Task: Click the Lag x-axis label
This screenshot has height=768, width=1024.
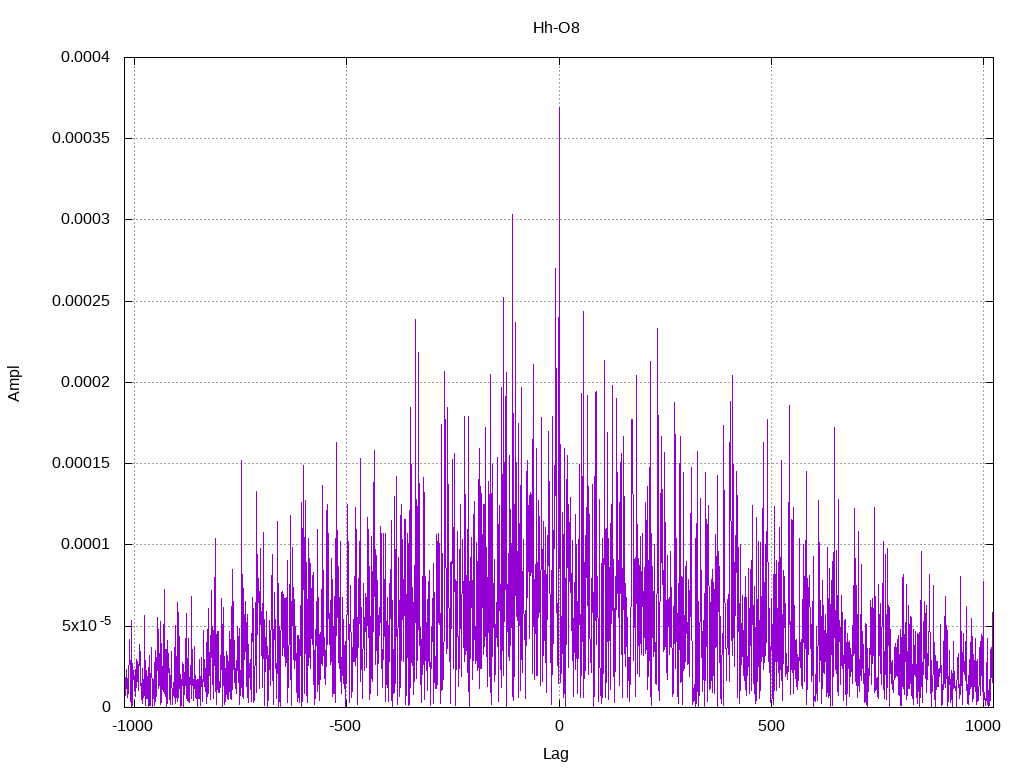Action: tap(556, 754)
